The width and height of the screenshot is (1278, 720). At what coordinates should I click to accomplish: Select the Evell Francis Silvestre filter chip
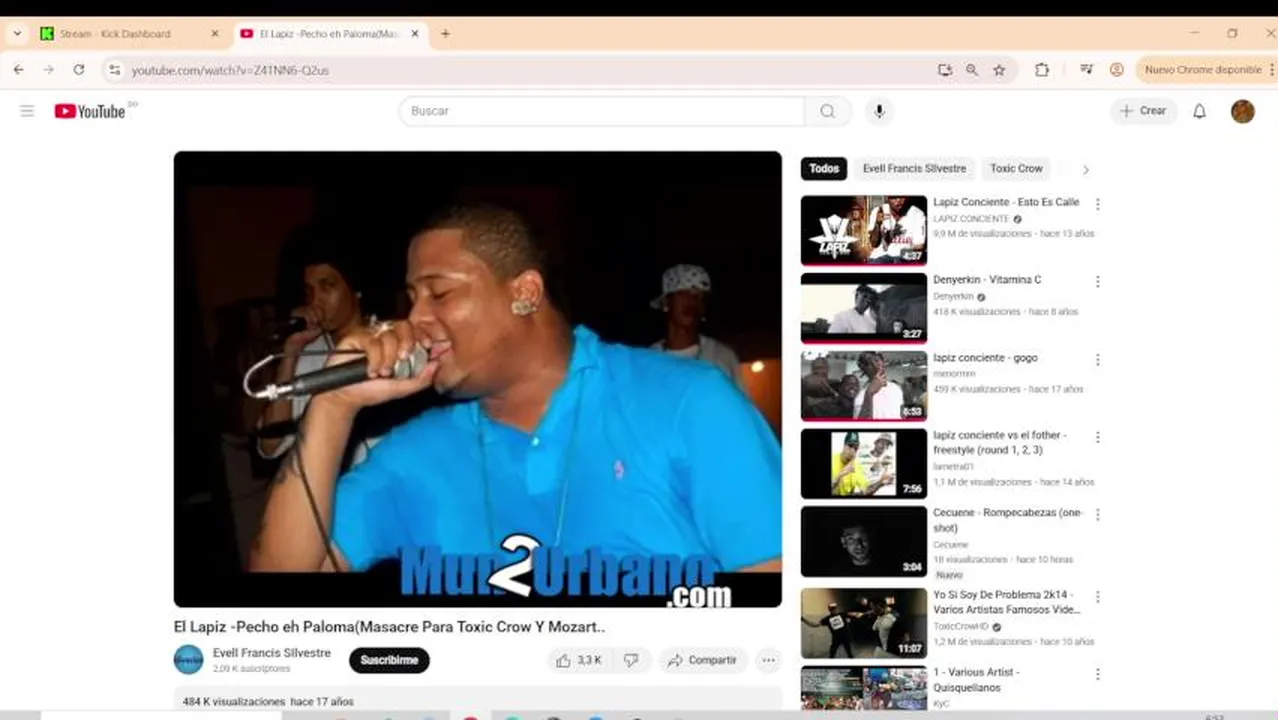914,169
